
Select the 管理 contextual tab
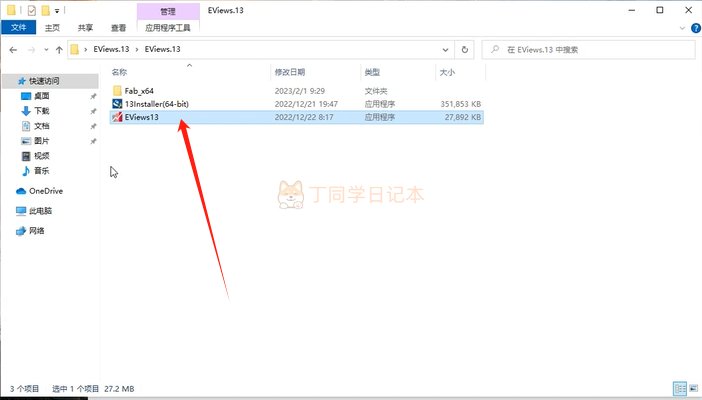tap(168, 11)
